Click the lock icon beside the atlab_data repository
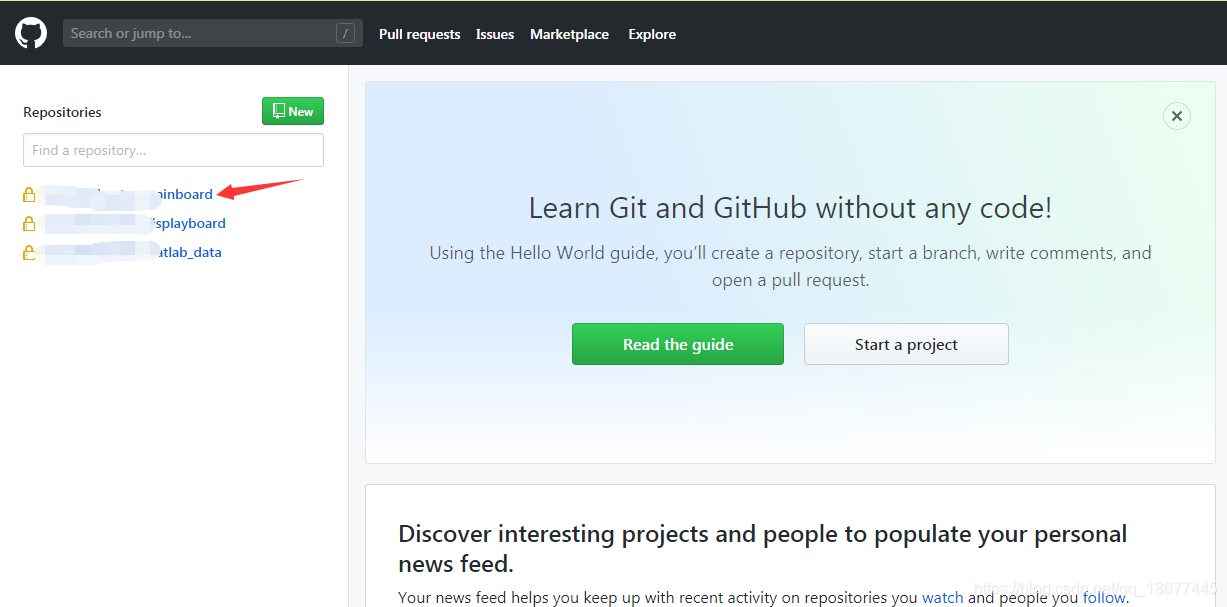This screenshot has height=607, width=1227. click(x=29, y=252)
